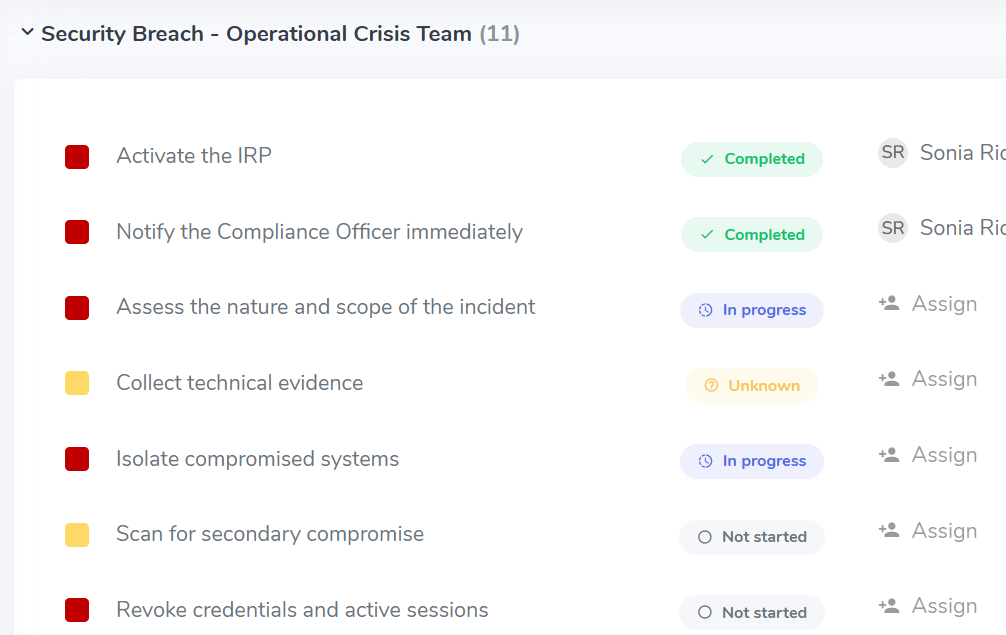Click SR avatar on Activate the IRP row
The height and width of the screenshot is (635, 1006).
click(892, 153)
